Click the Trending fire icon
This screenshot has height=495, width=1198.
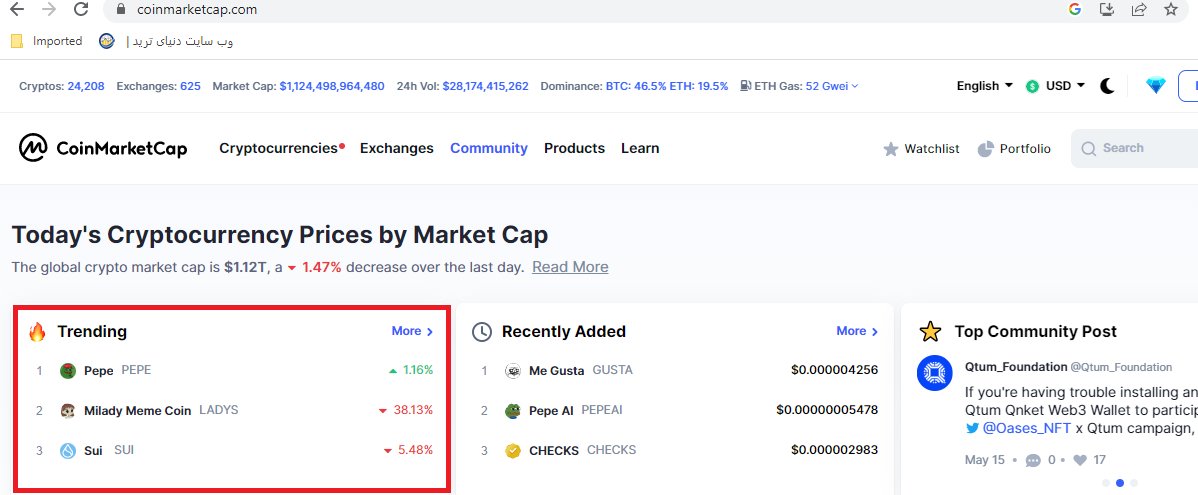coord(37,332)
